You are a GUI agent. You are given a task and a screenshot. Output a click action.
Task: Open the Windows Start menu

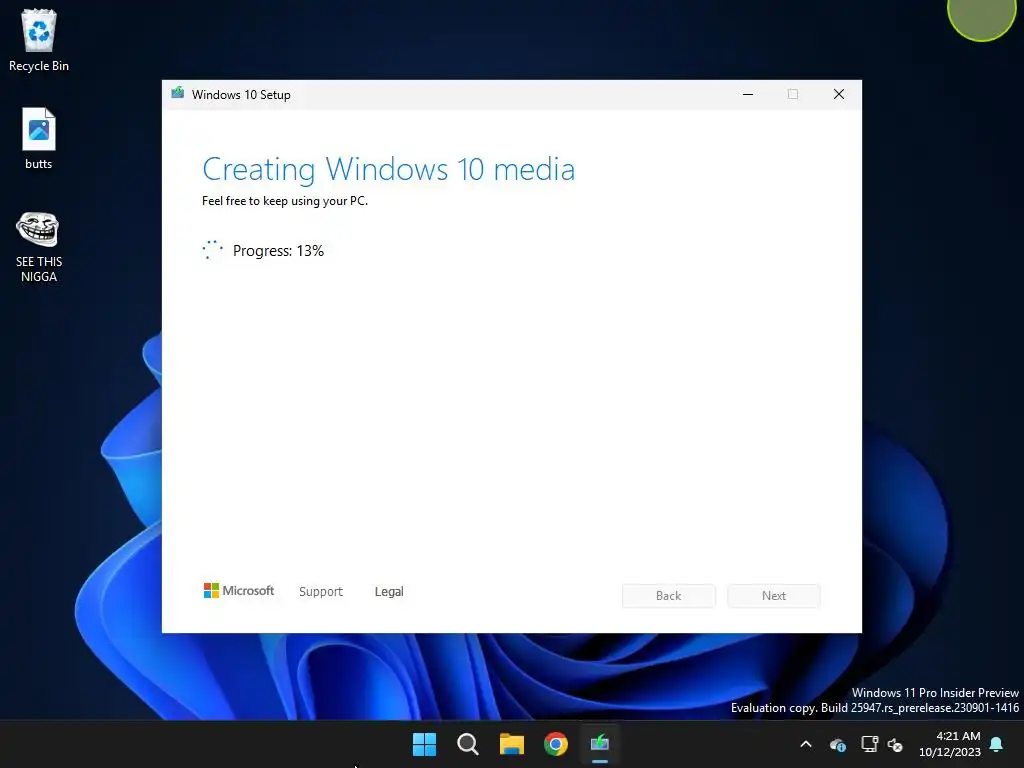(x=424, y=744)
